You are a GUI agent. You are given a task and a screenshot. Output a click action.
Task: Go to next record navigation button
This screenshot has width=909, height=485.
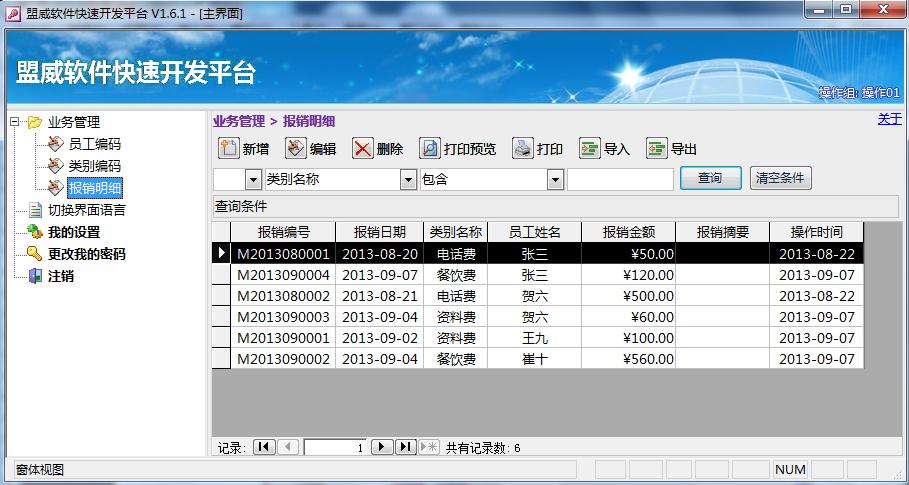pyautogui.click(x=382, y=447)
